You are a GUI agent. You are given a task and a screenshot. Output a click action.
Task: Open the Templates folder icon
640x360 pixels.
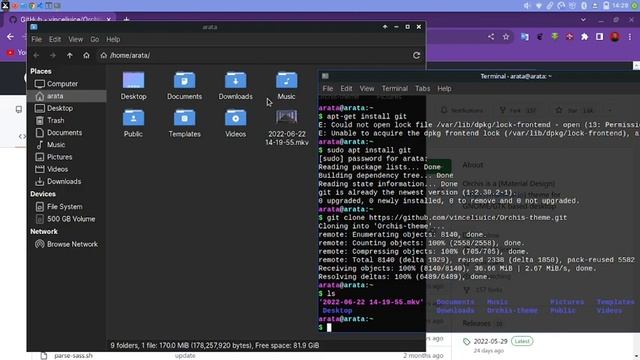pyautogui.click(x=184, y=123)
